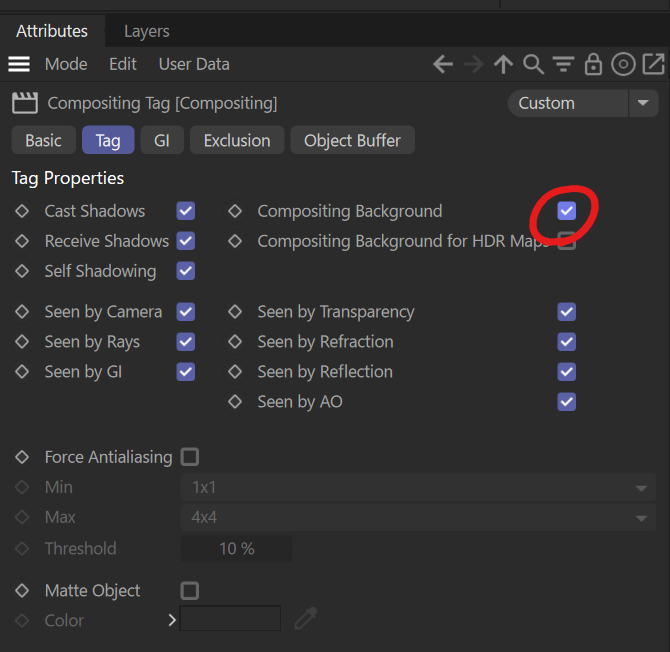This screenshot has width=670, height=652.
Task: Switch to the Layers tab
Action: tap(146, 31)
